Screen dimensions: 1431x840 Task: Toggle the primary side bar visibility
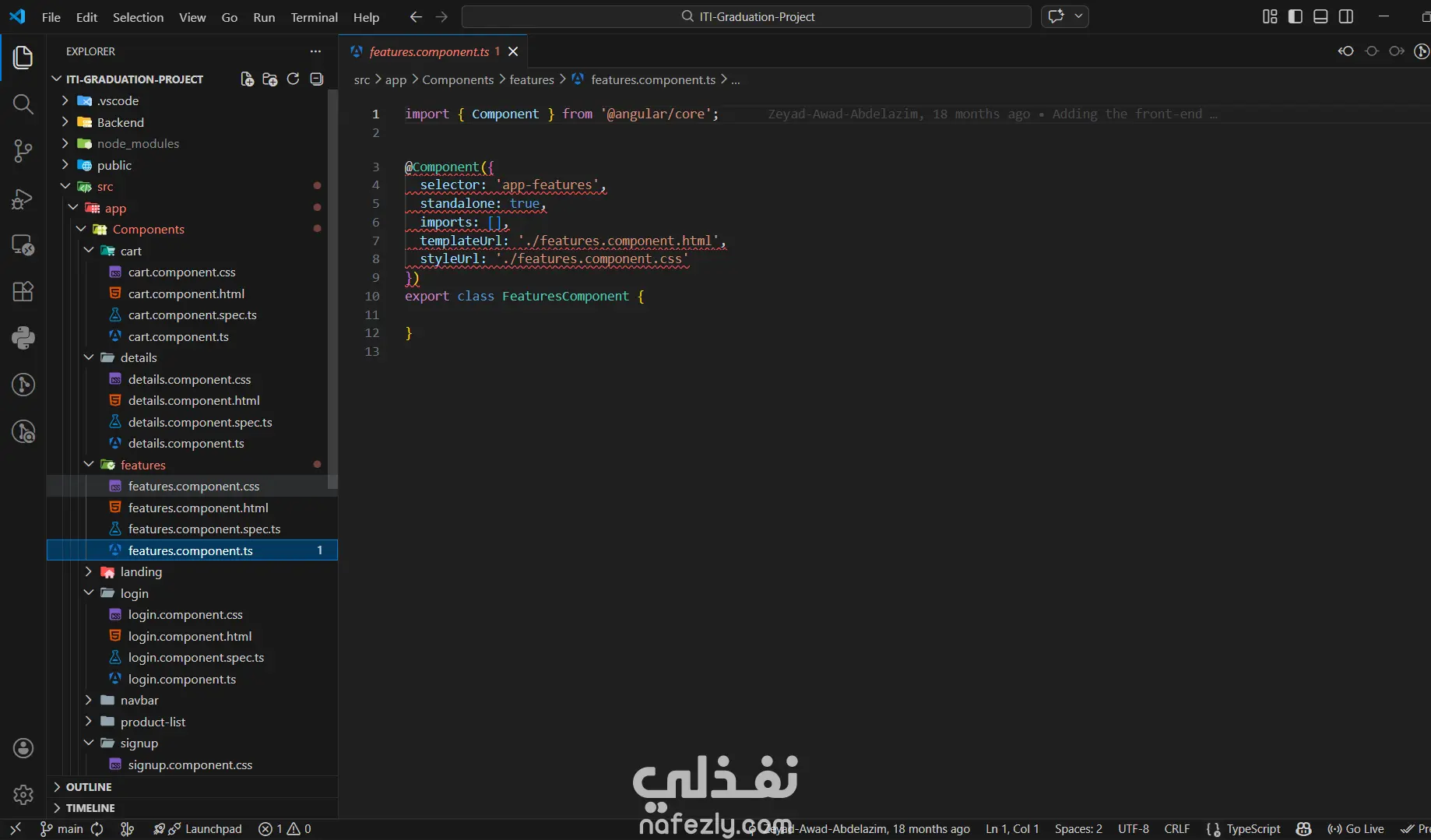point(1296,16)
